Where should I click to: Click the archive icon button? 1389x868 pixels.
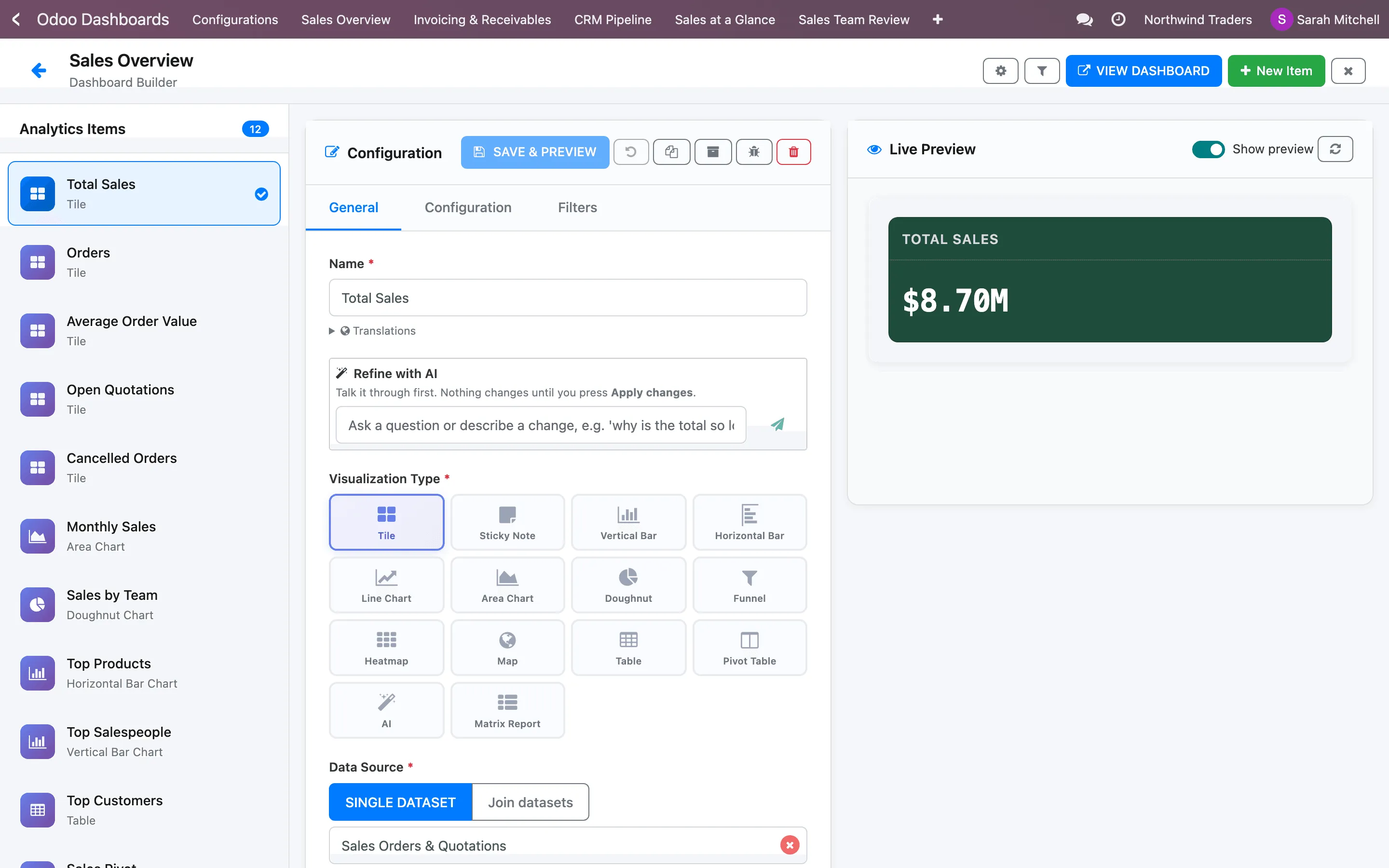click(713, 152)
